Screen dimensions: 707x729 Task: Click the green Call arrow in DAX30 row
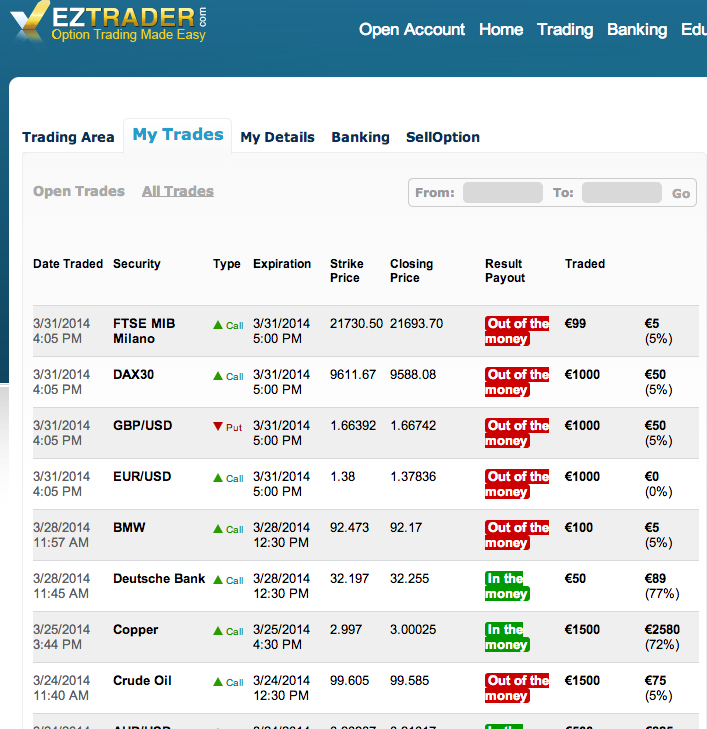point(218,376)
